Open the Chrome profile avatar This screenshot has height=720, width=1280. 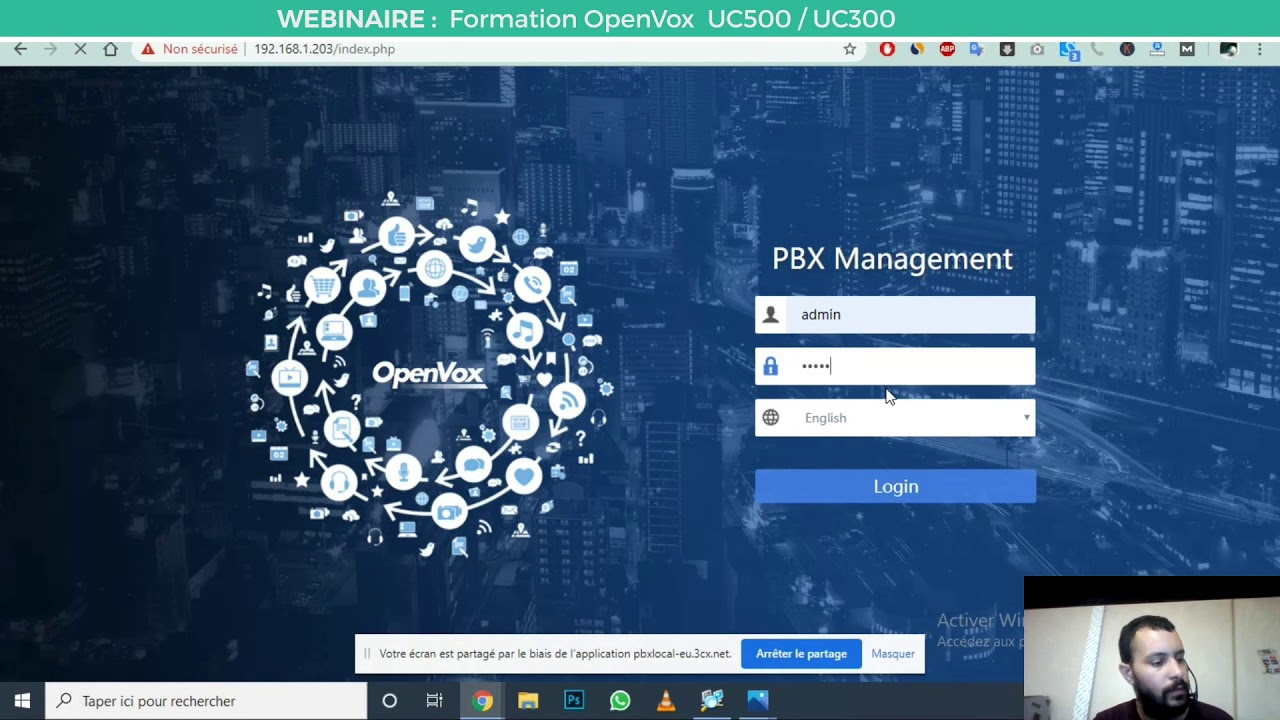click(x=1228, y=49)
